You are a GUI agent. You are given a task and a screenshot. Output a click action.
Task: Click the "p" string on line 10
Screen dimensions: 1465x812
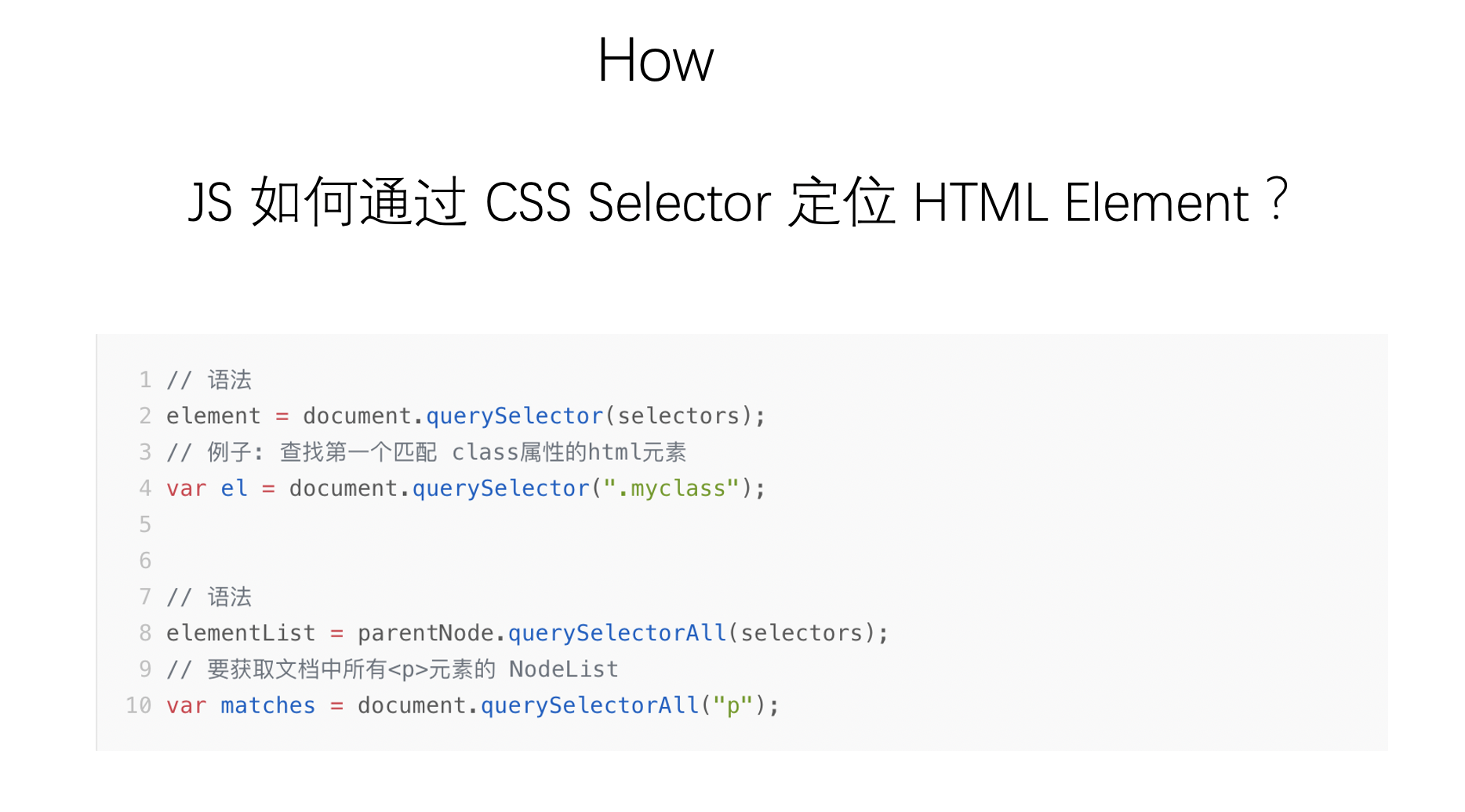click(x=732, y=705)
